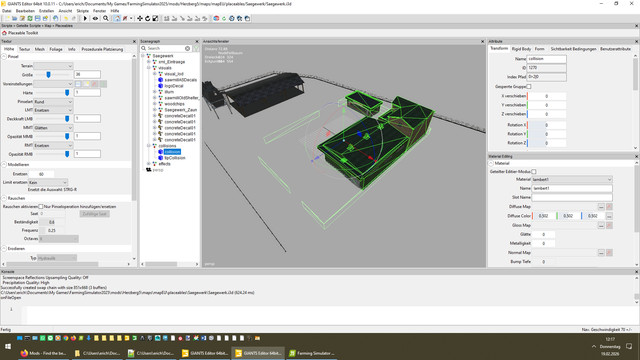The image size is (640, 360).
Task: Select woodchips node in scenegraph
Action: click(174, 104)
